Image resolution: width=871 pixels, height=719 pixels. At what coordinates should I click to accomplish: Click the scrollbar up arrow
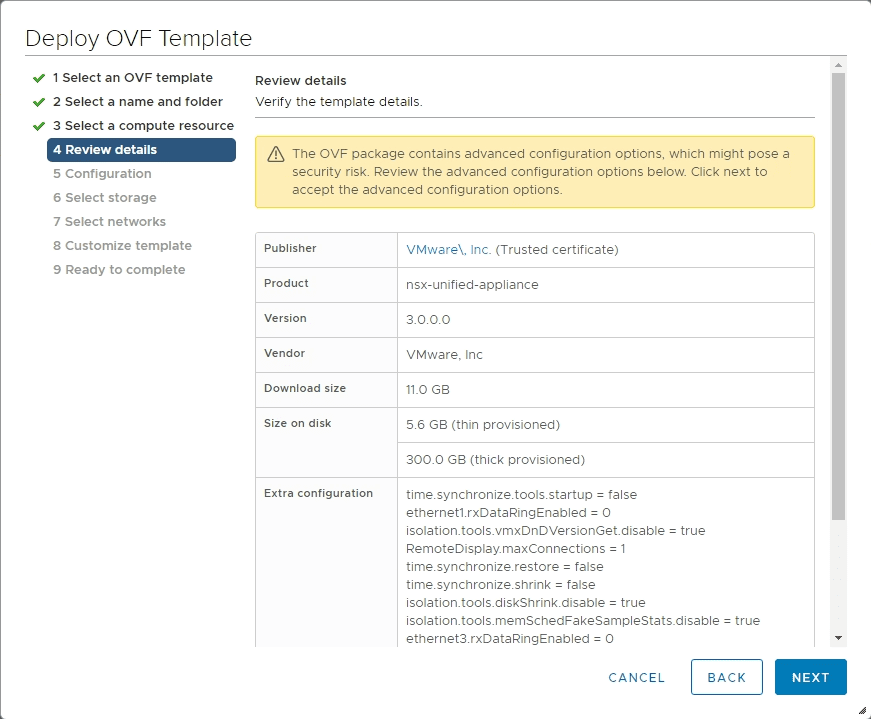click(x=838, y=66)
